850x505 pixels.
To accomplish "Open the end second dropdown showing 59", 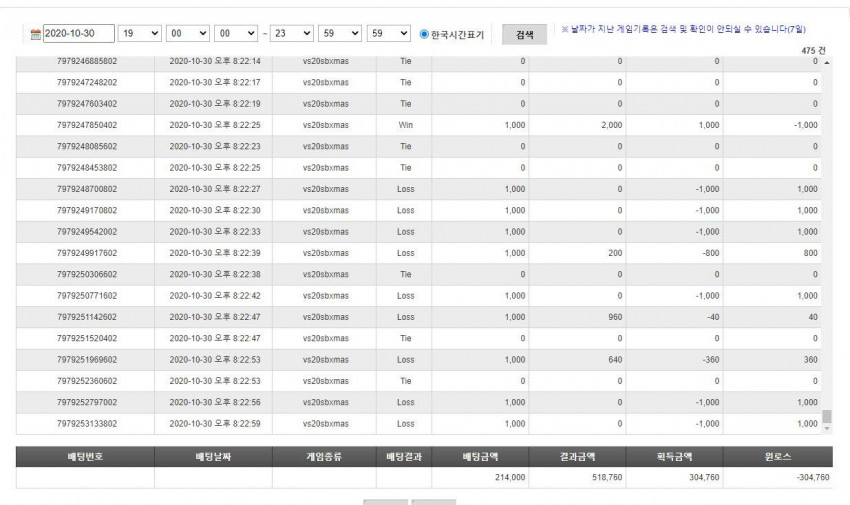I will tap(389, 34).
